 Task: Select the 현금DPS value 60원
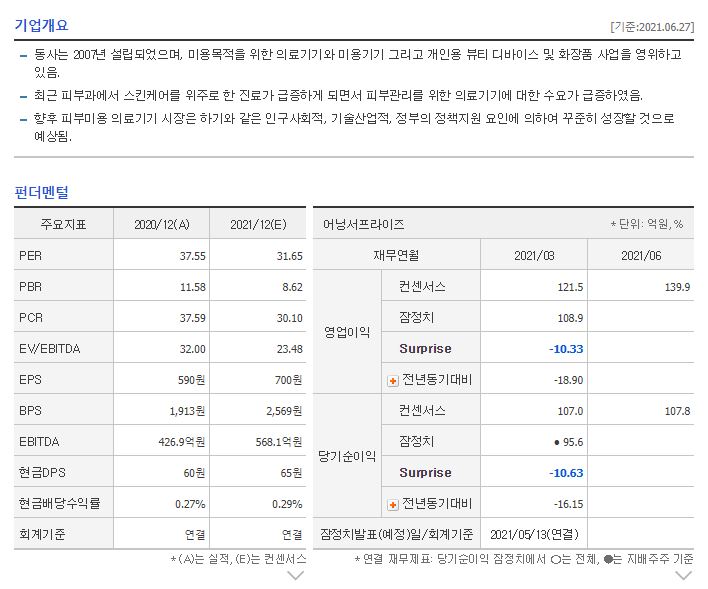tap(194, 473)
